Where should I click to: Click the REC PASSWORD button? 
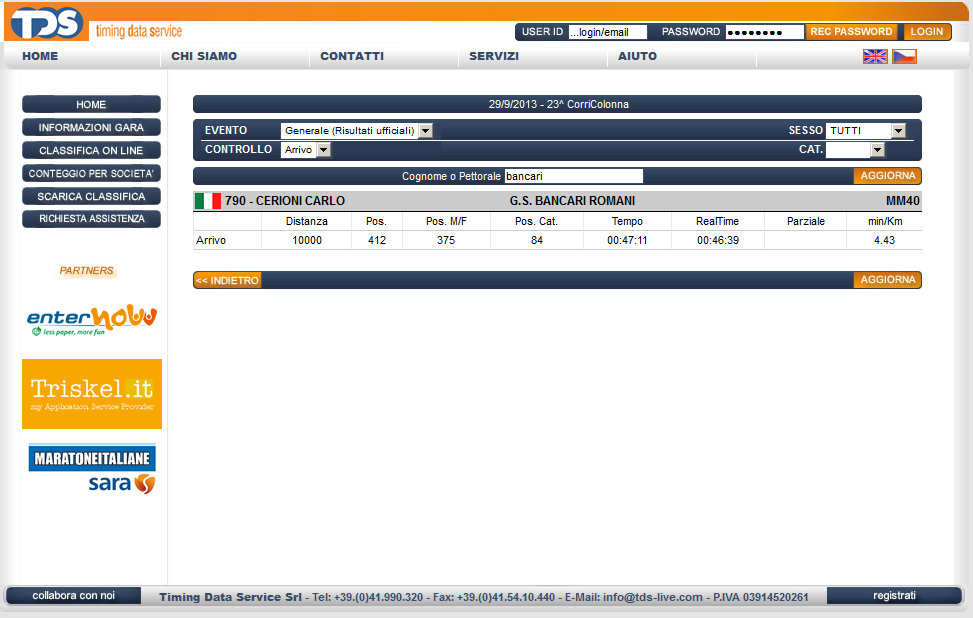pos(851,32)
